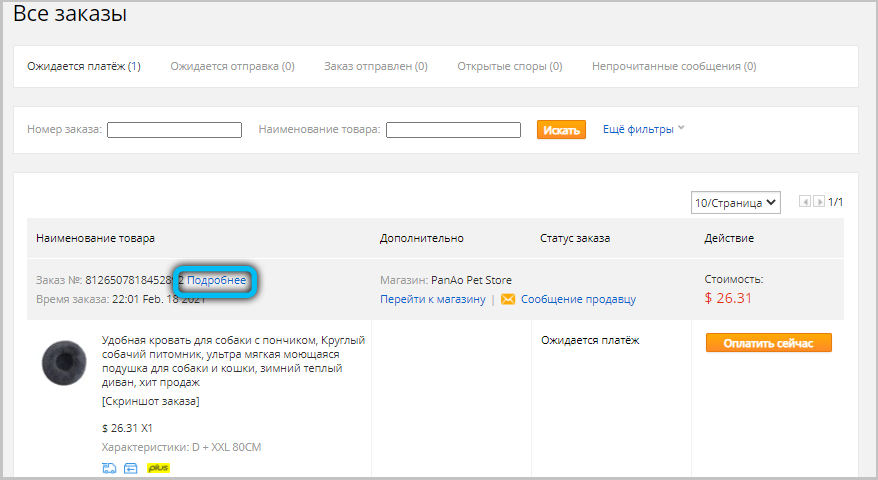The height and width of the screenshot is (480, 878).
Task: Focus the Номер заказа input field
Action: [174, 130]
